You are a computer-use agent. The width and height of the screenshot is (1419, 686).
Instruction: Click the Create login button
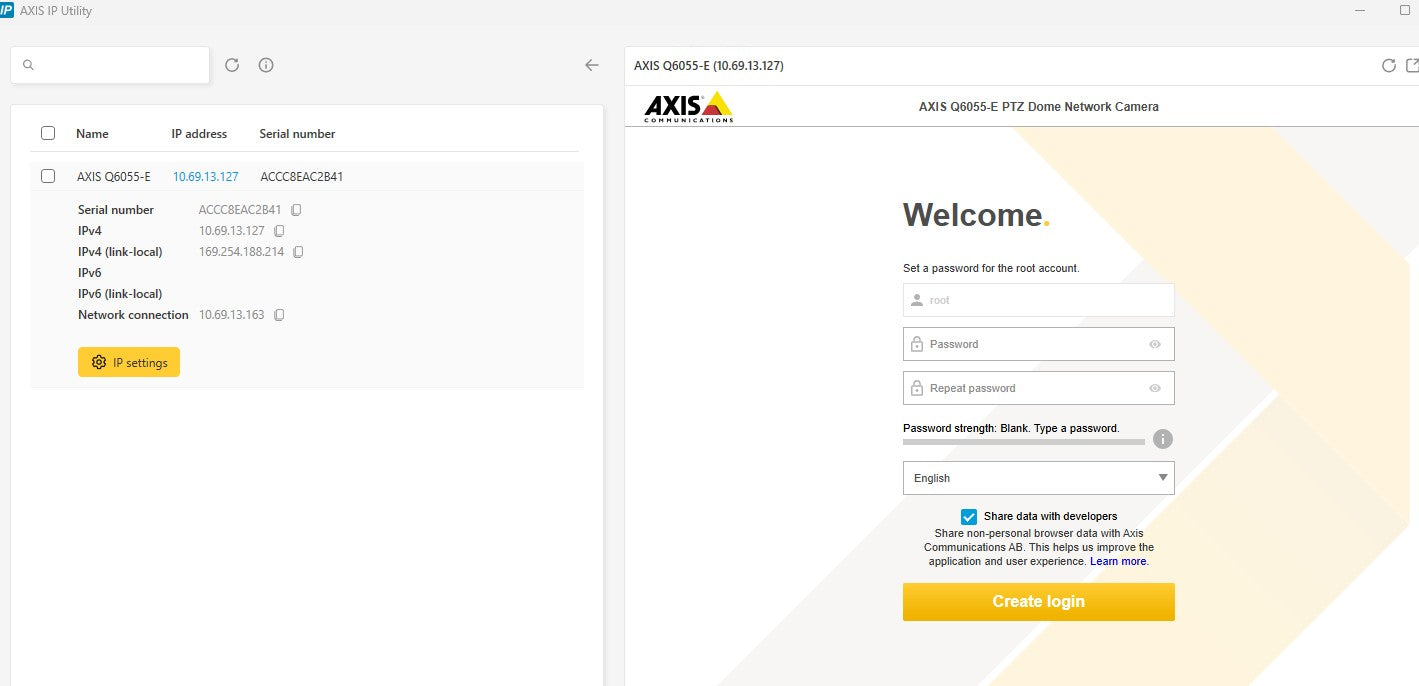[x=1038, y=602]
